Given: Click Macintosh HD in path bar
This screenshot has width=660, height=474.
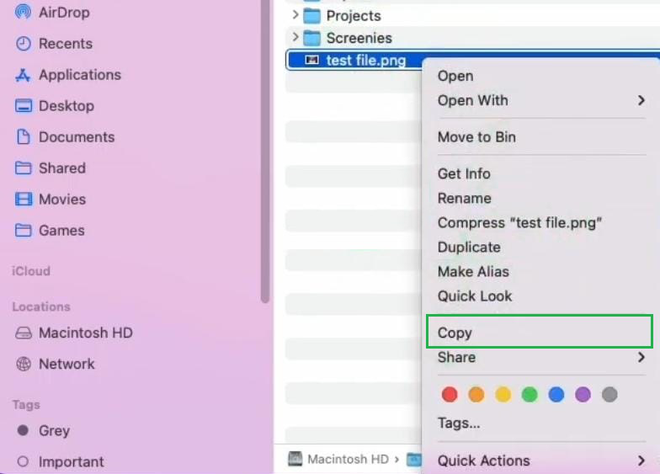Looking at the screenshot, I should click(x=348, y=459).
